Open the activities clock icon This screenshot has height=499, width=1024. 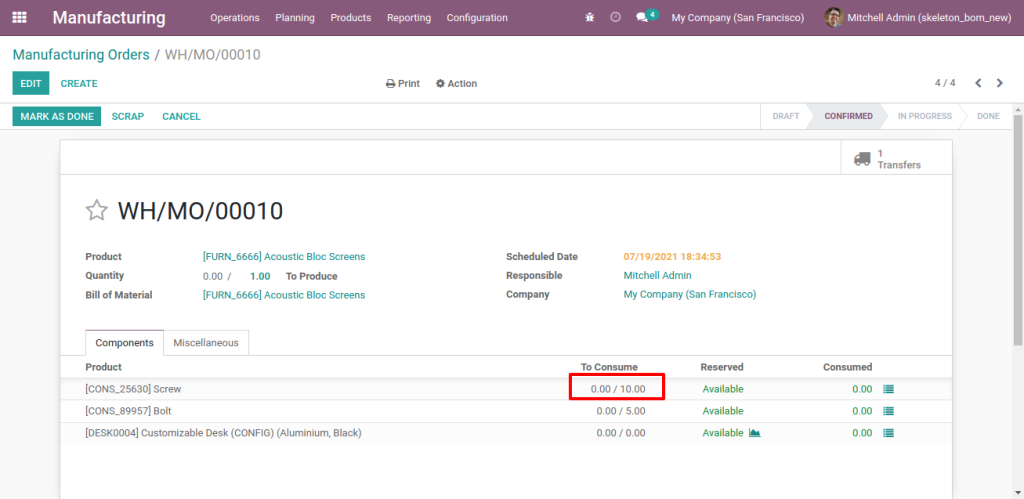(x=615, y=18)
